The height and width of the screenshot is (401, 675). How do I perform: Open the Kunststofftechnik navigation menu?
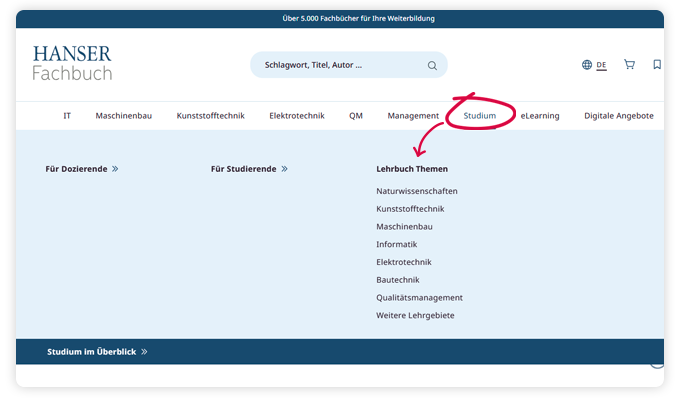[210, 116]
